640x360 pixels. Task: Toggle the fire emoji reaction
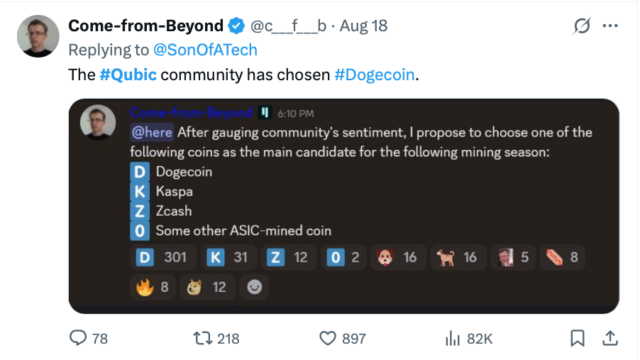tap(152, 287)
